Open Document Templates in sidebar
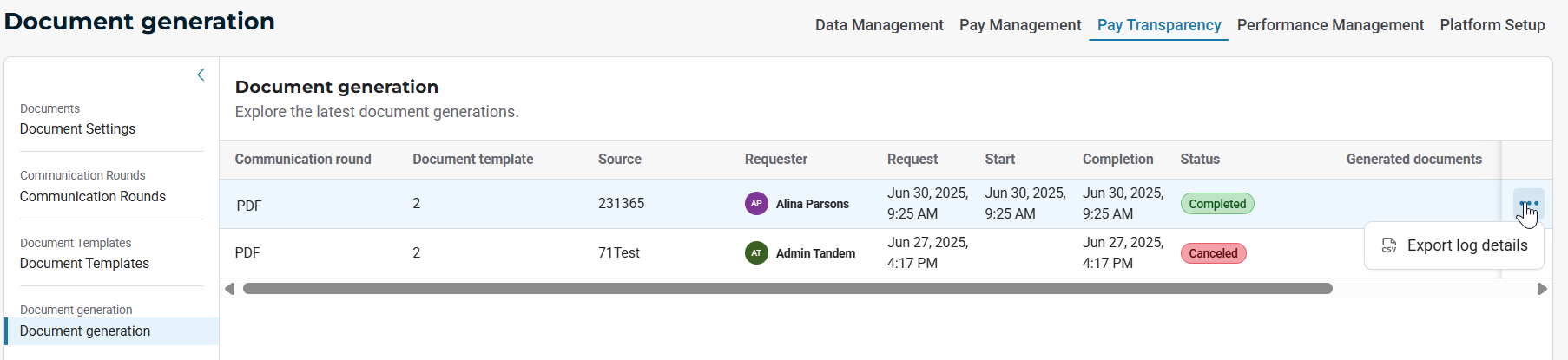The image size is (1568, 360). coord(84,264)
